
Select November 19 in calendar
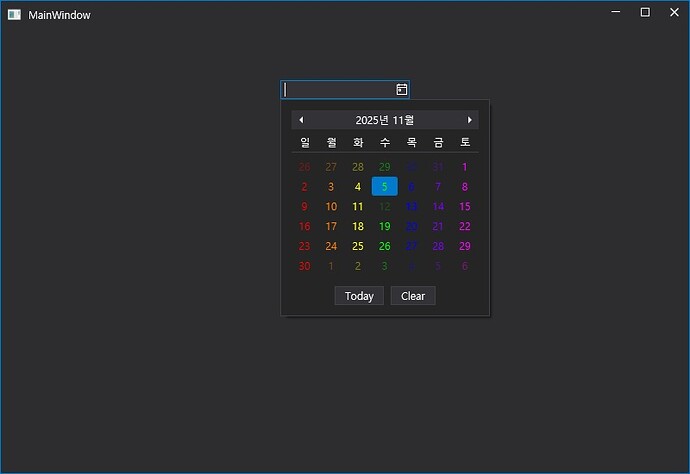pyautogui.click(x=385, y=226)
